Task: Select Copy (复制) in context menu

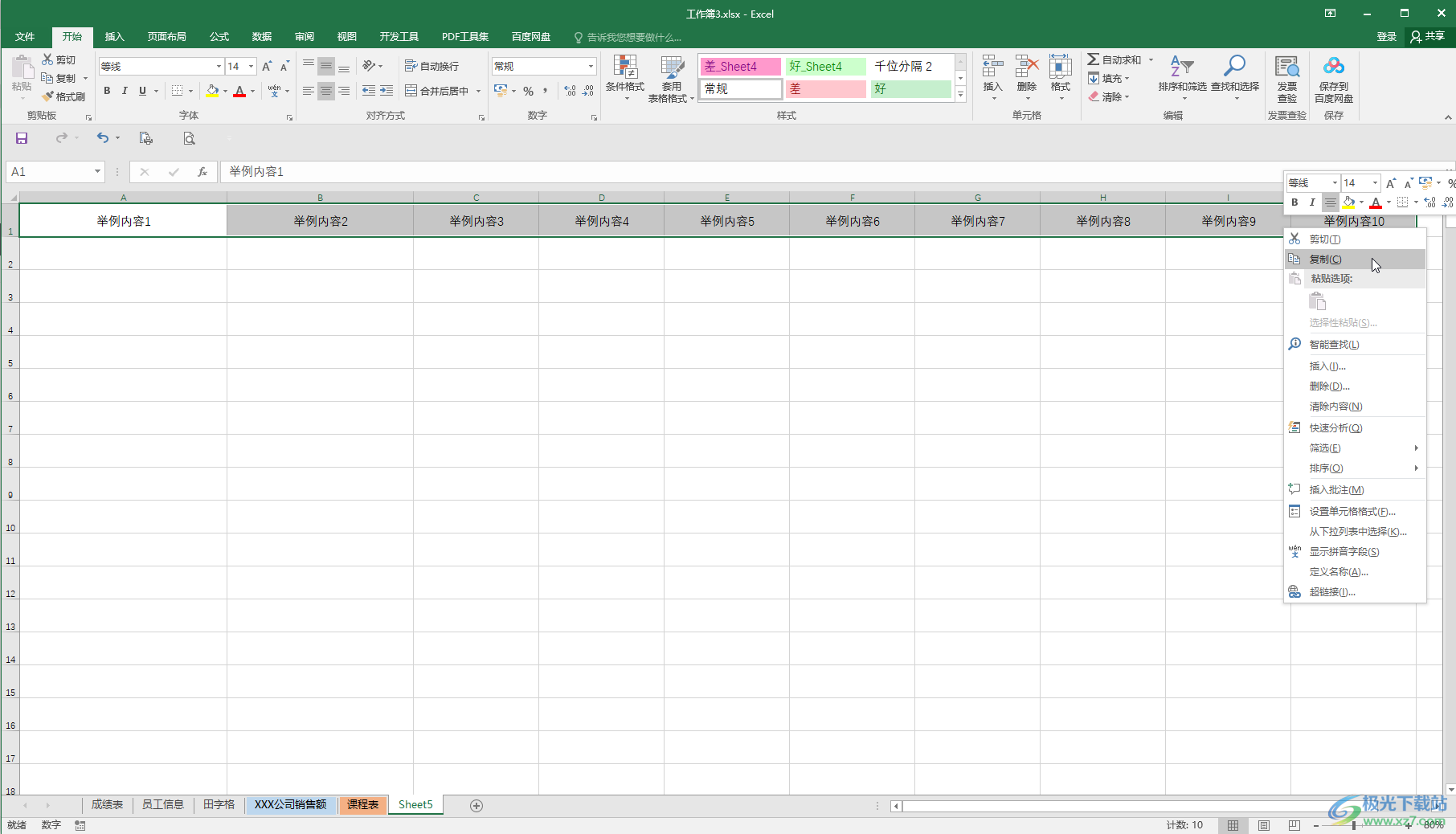Action: 1355,260
